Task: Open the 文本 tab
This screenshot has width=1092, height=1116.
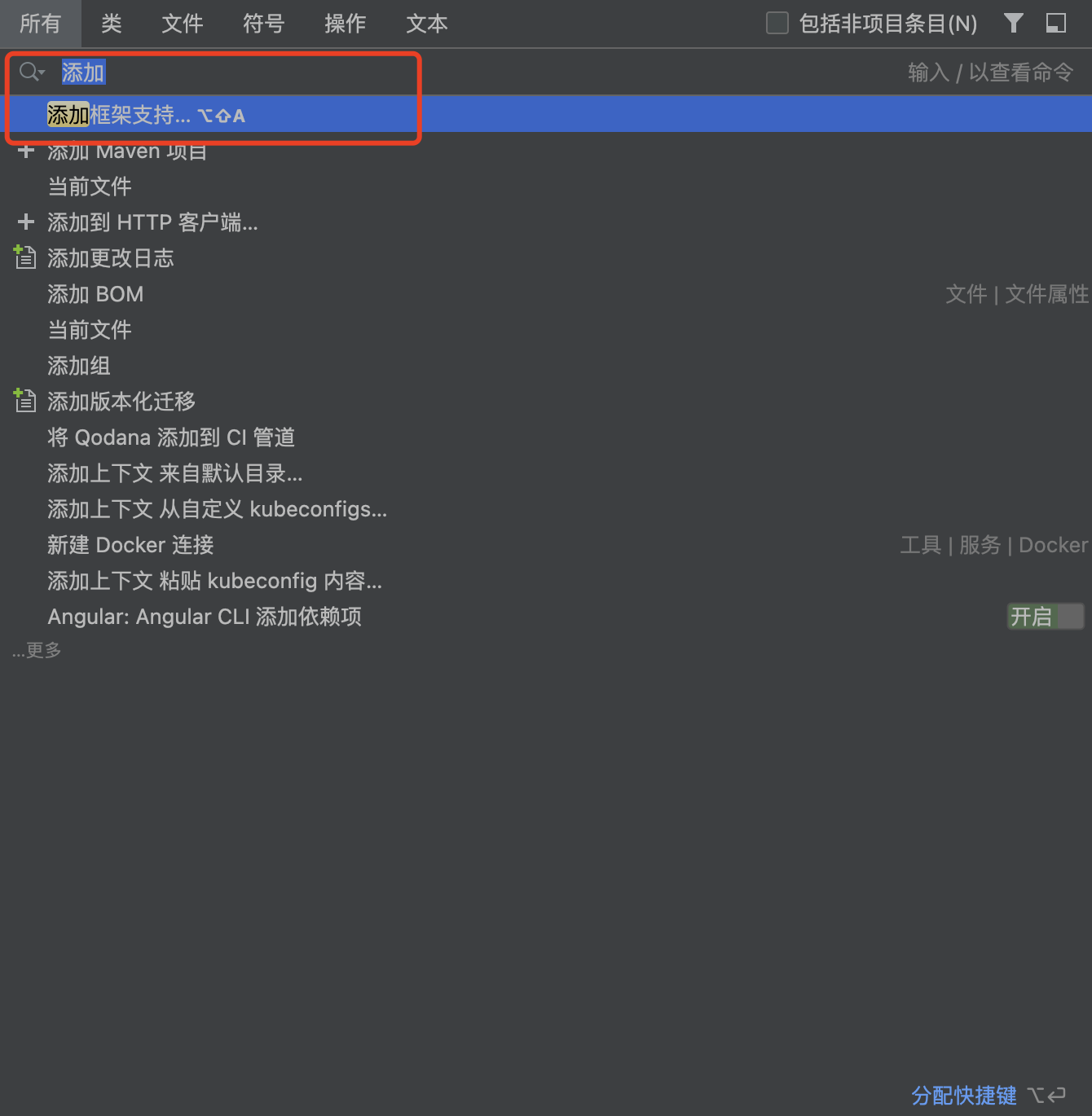Action: coord(427,24)
